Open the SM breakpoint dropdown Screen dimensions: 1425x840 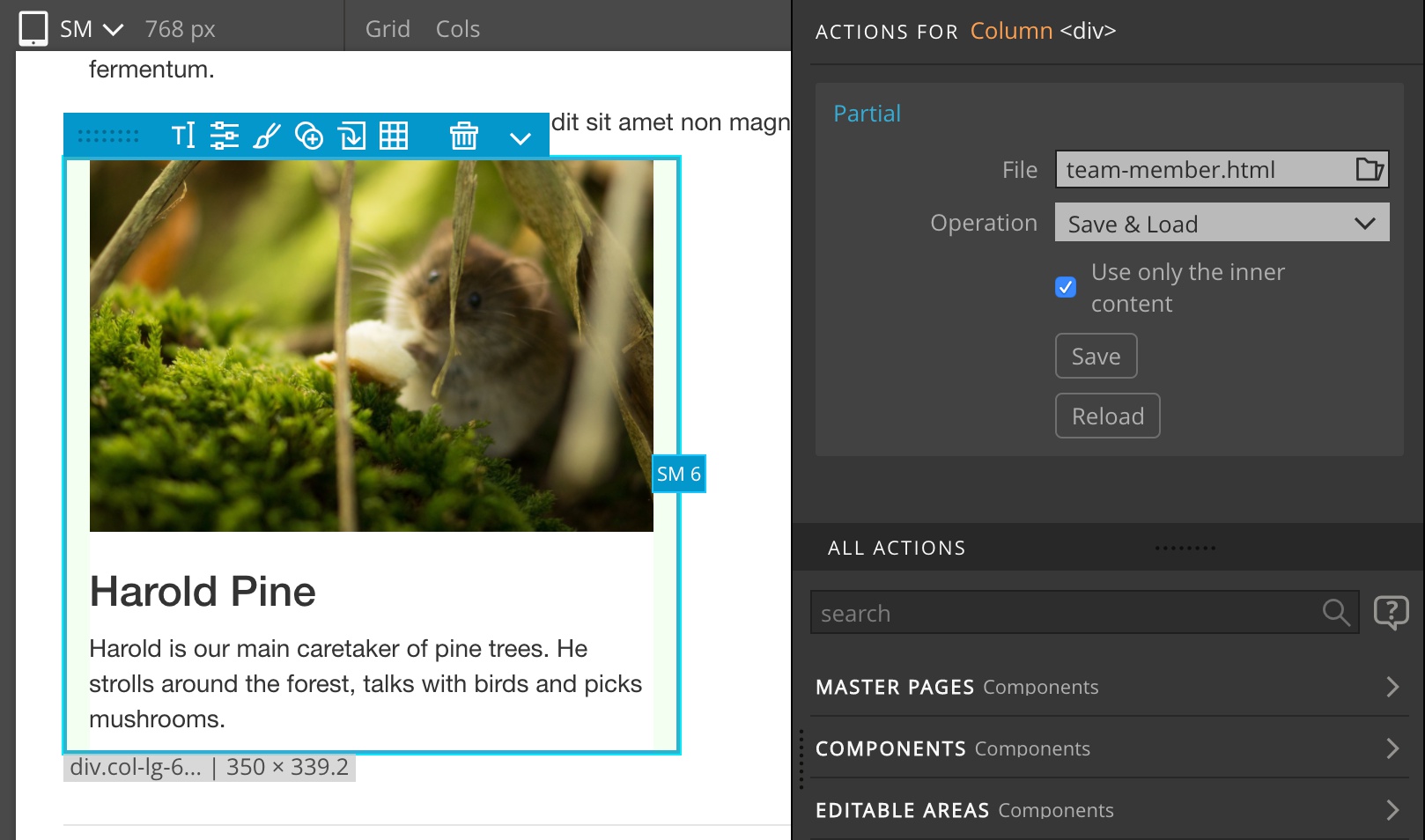(92, 29)
